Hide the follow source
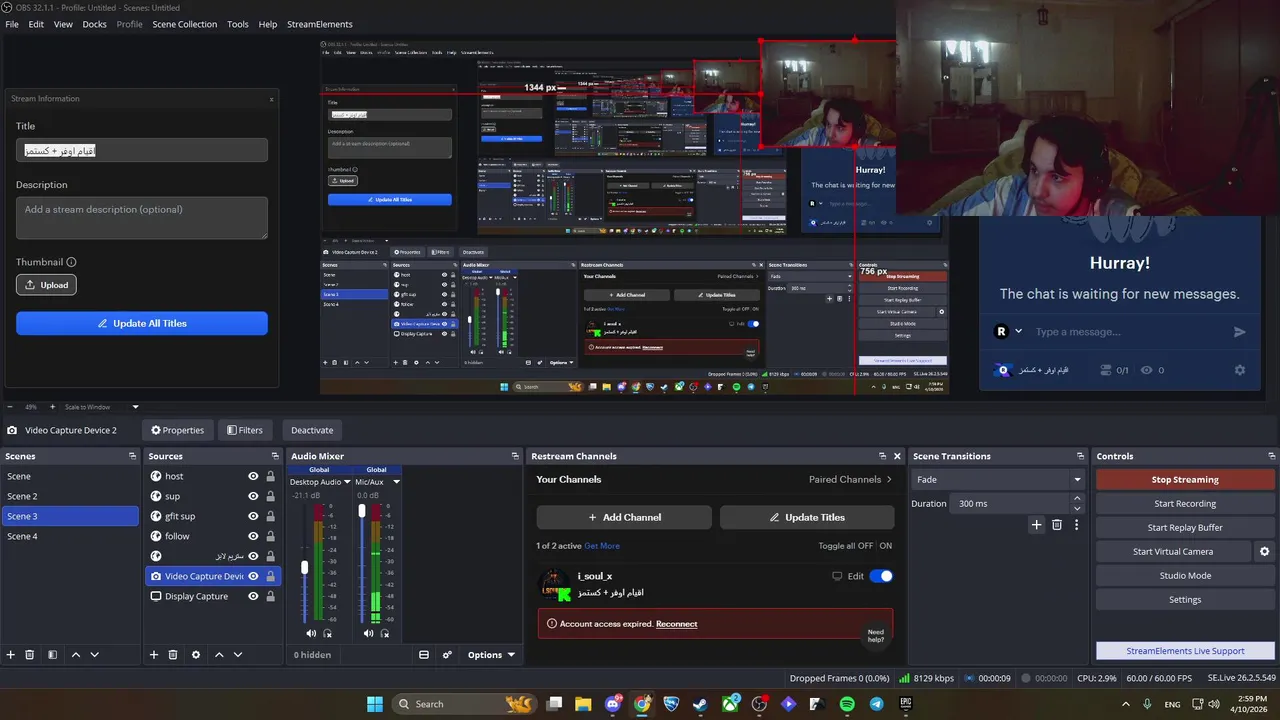This screenshot has height=720, width=1280. [254, 536]
